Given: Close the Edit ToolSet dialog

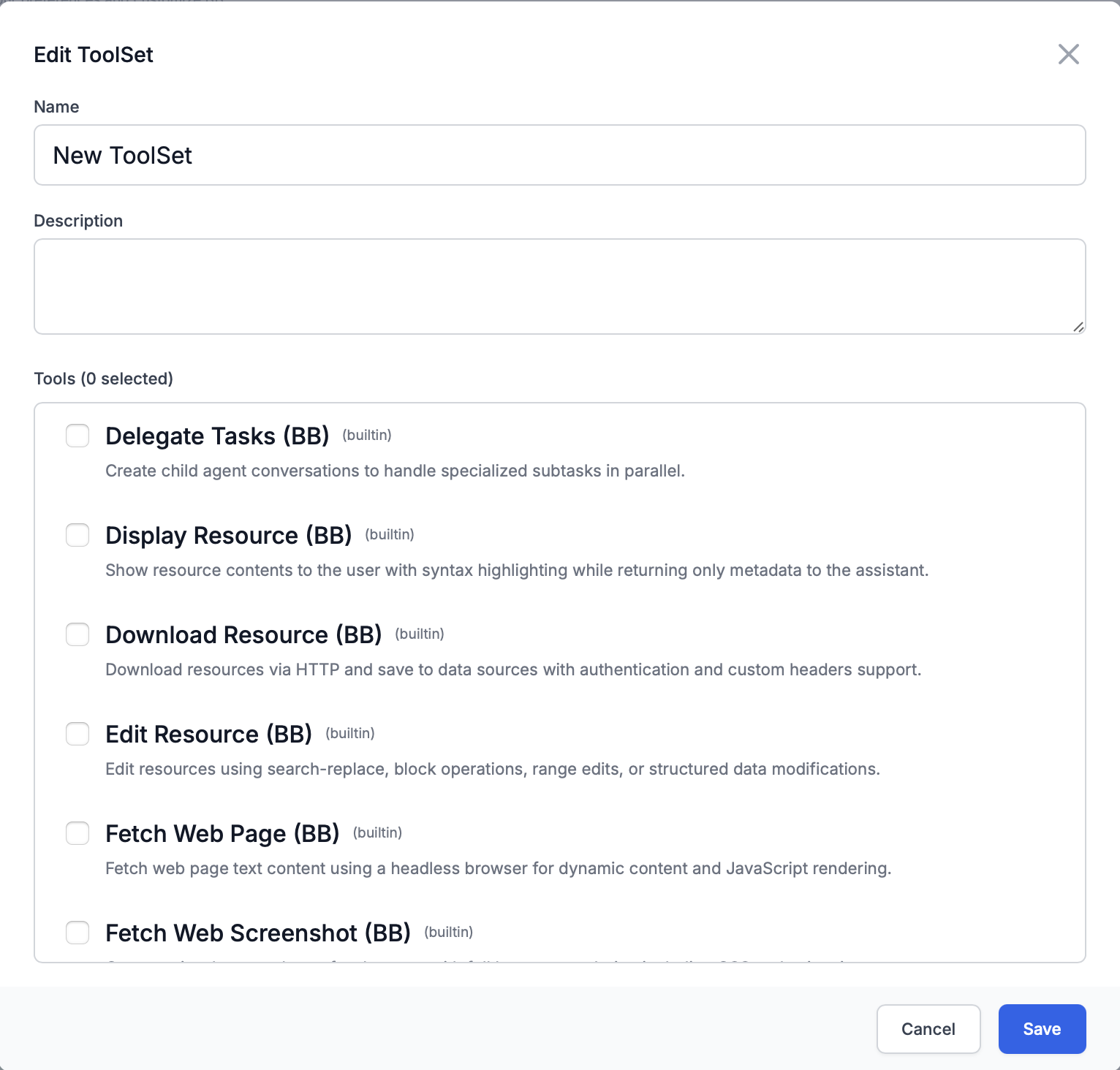Looking at the screenshot, I should (x=1068, y=54).
